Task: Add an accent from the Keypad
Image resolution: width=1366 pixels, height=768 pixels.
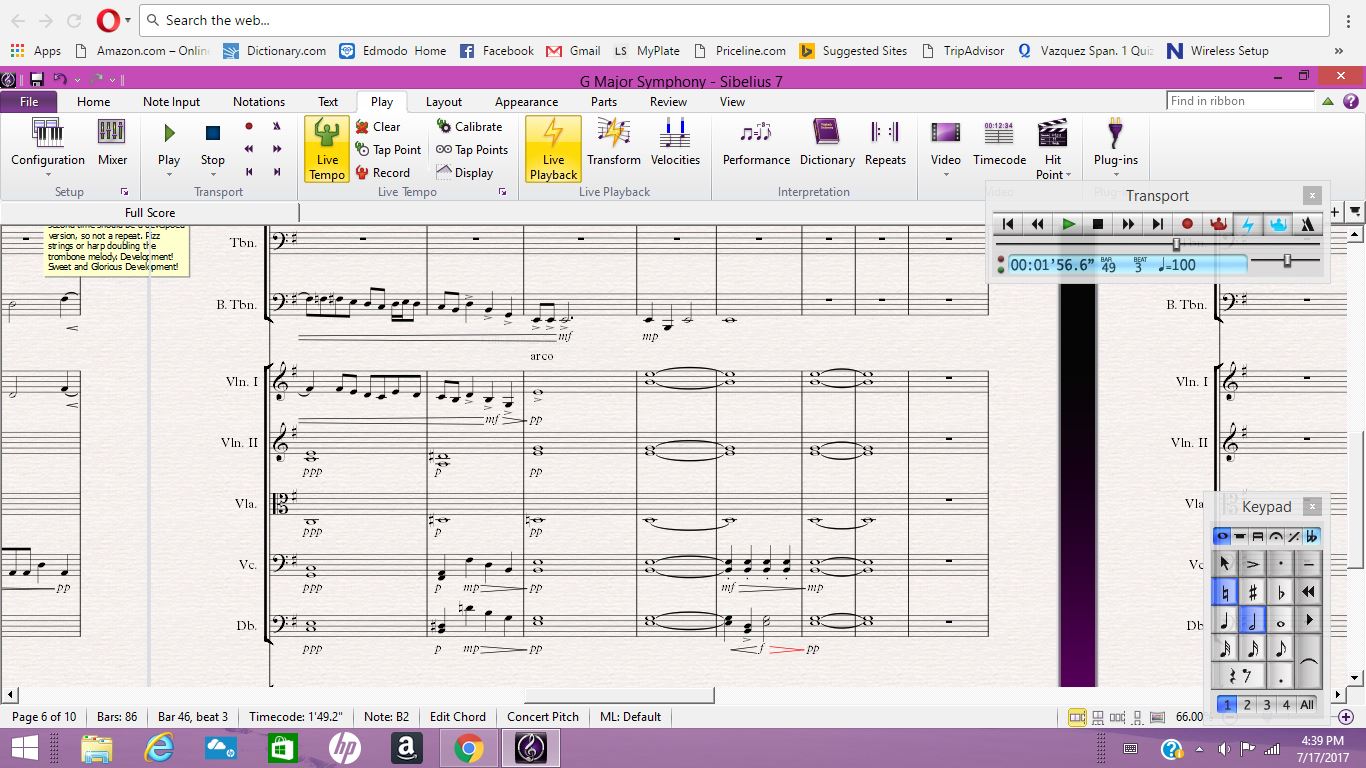Action: 1253,564
